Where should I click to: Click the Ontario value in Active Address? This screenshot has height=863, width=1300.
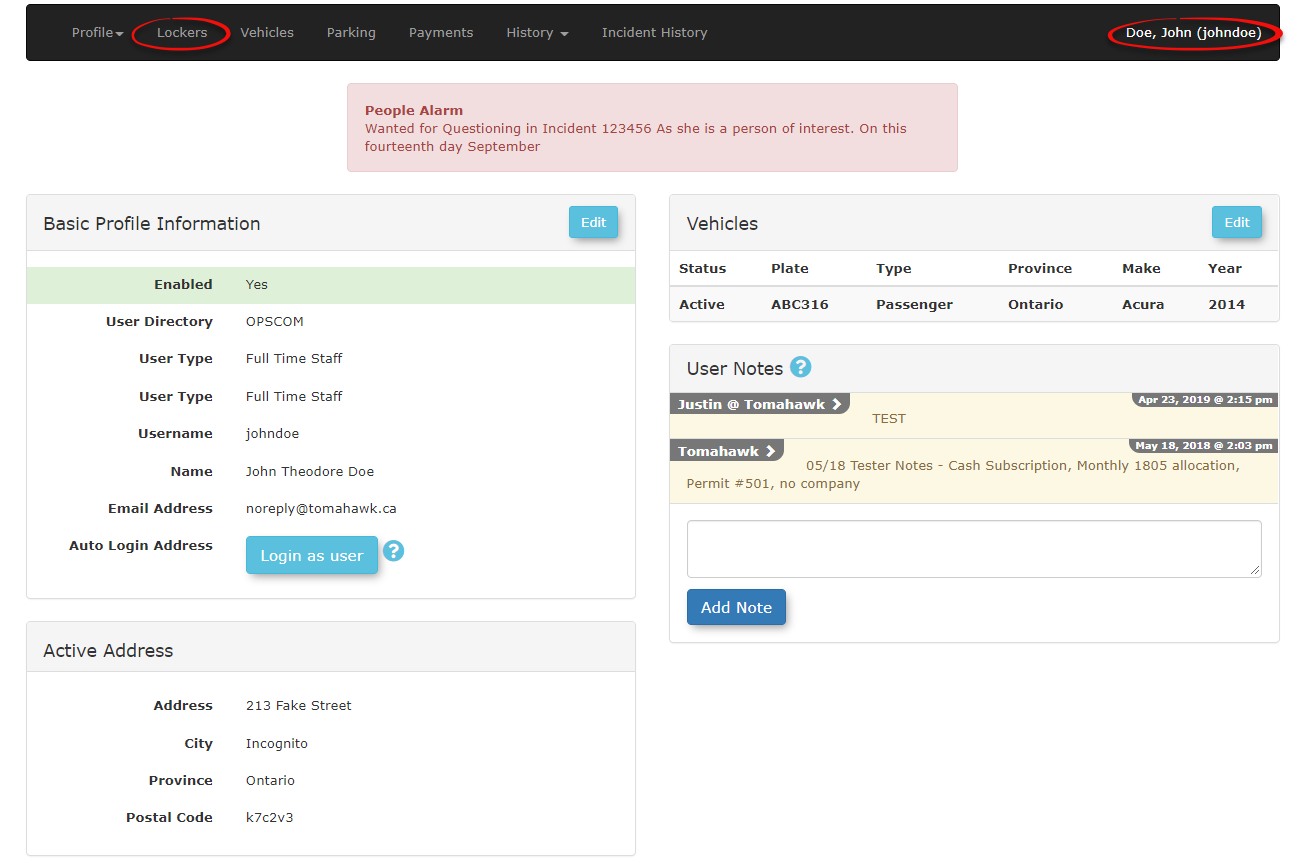(270, 780)
